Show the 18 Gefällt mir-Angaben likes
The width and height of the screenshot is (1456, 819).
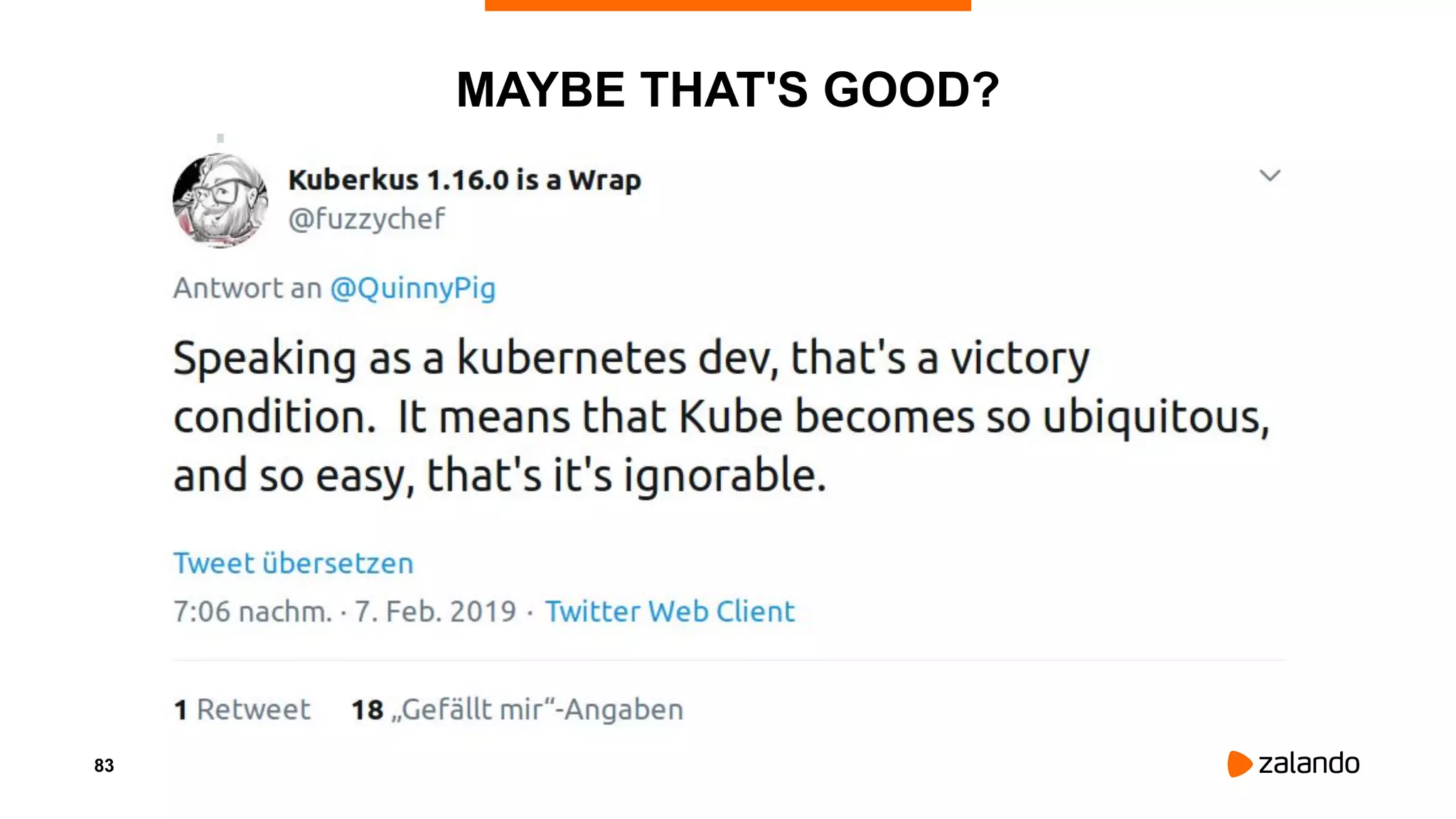click(x=517, y=710)
